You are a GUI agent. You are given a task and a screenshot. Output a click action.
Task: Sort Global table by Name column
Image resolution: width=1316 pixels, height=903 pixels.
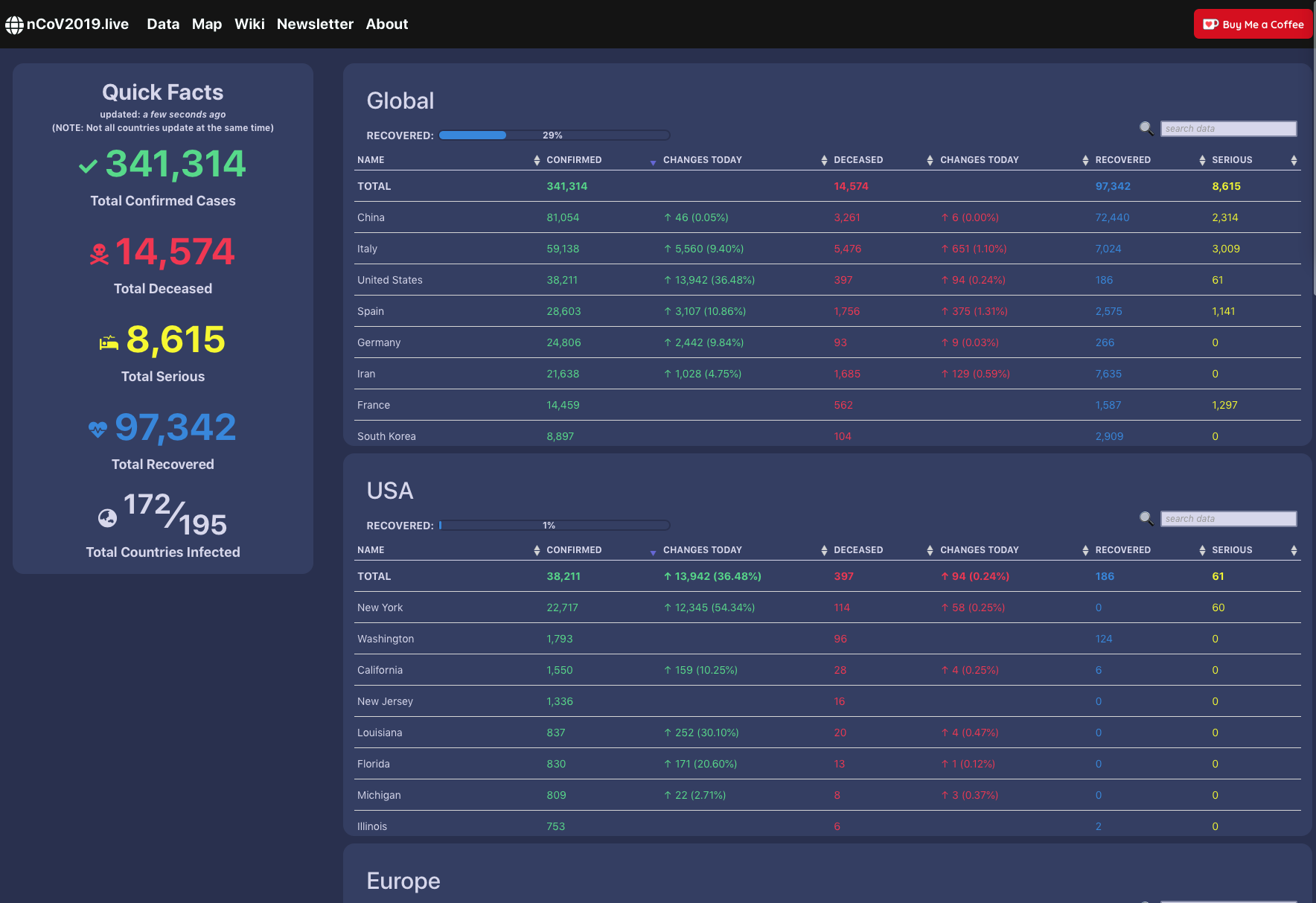click(x=371, y=160)
